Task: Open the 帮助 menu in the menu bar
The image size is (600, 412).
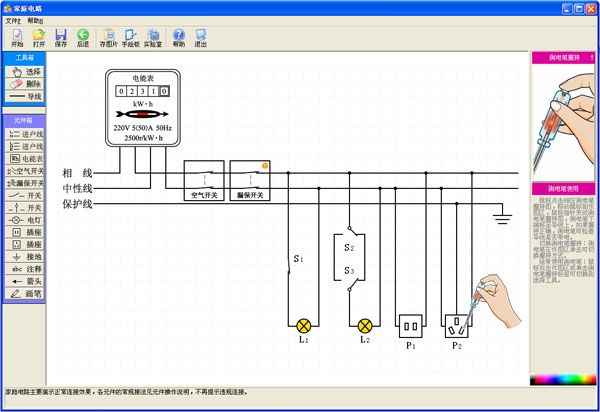Action: point(35,20)
